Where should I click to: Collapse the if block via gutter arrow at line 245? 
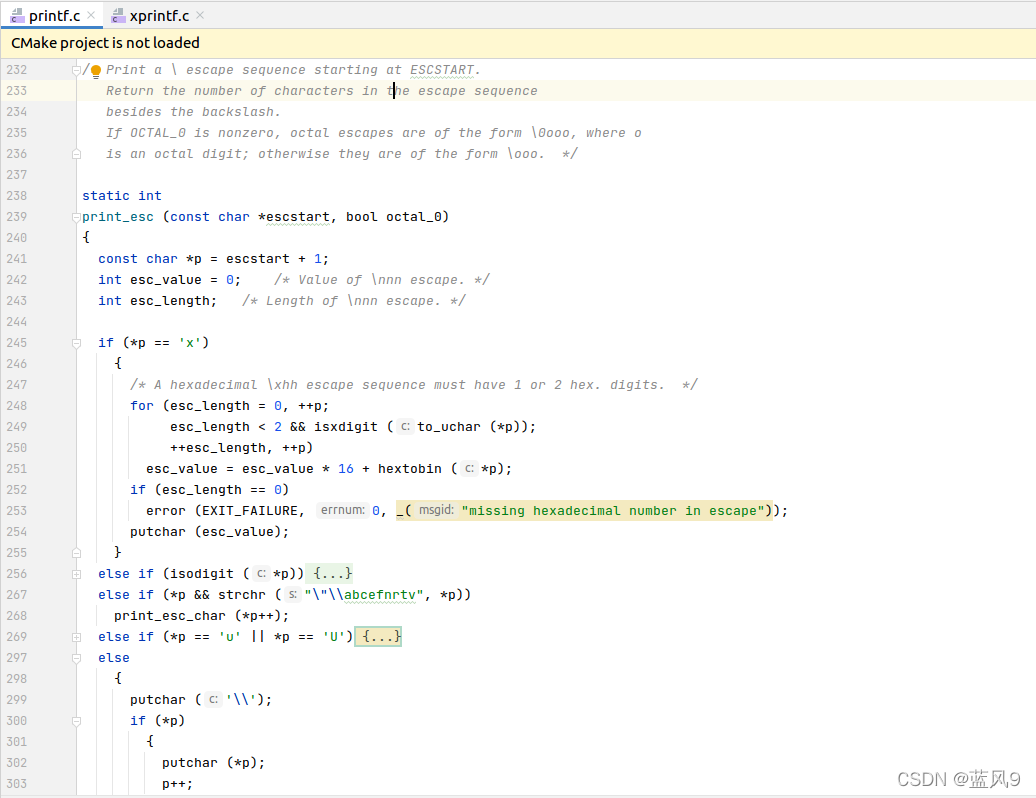click(x=76, y=342)
